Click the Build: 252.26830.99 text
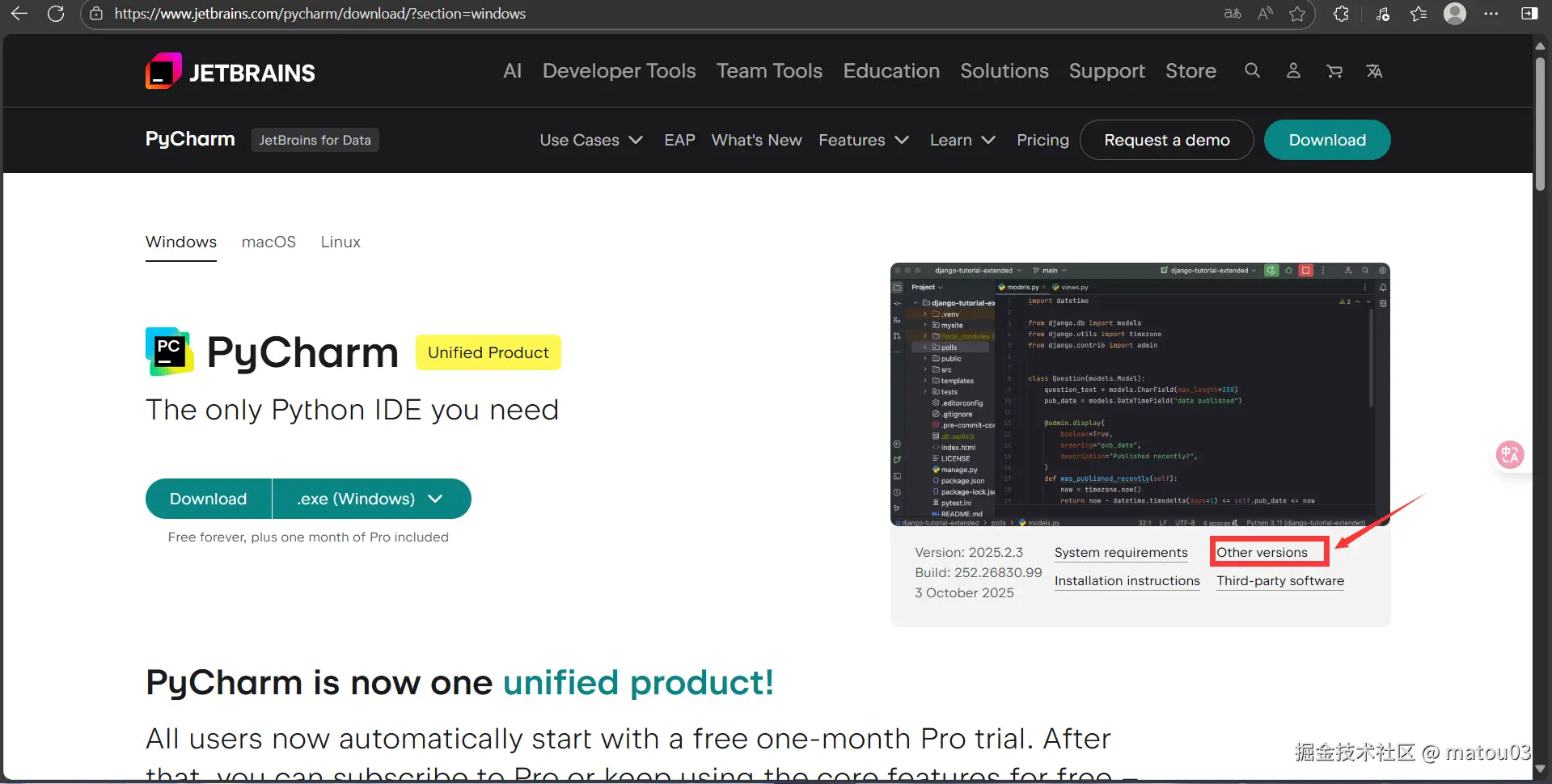The image size is (1552, 784). (979, 573)
